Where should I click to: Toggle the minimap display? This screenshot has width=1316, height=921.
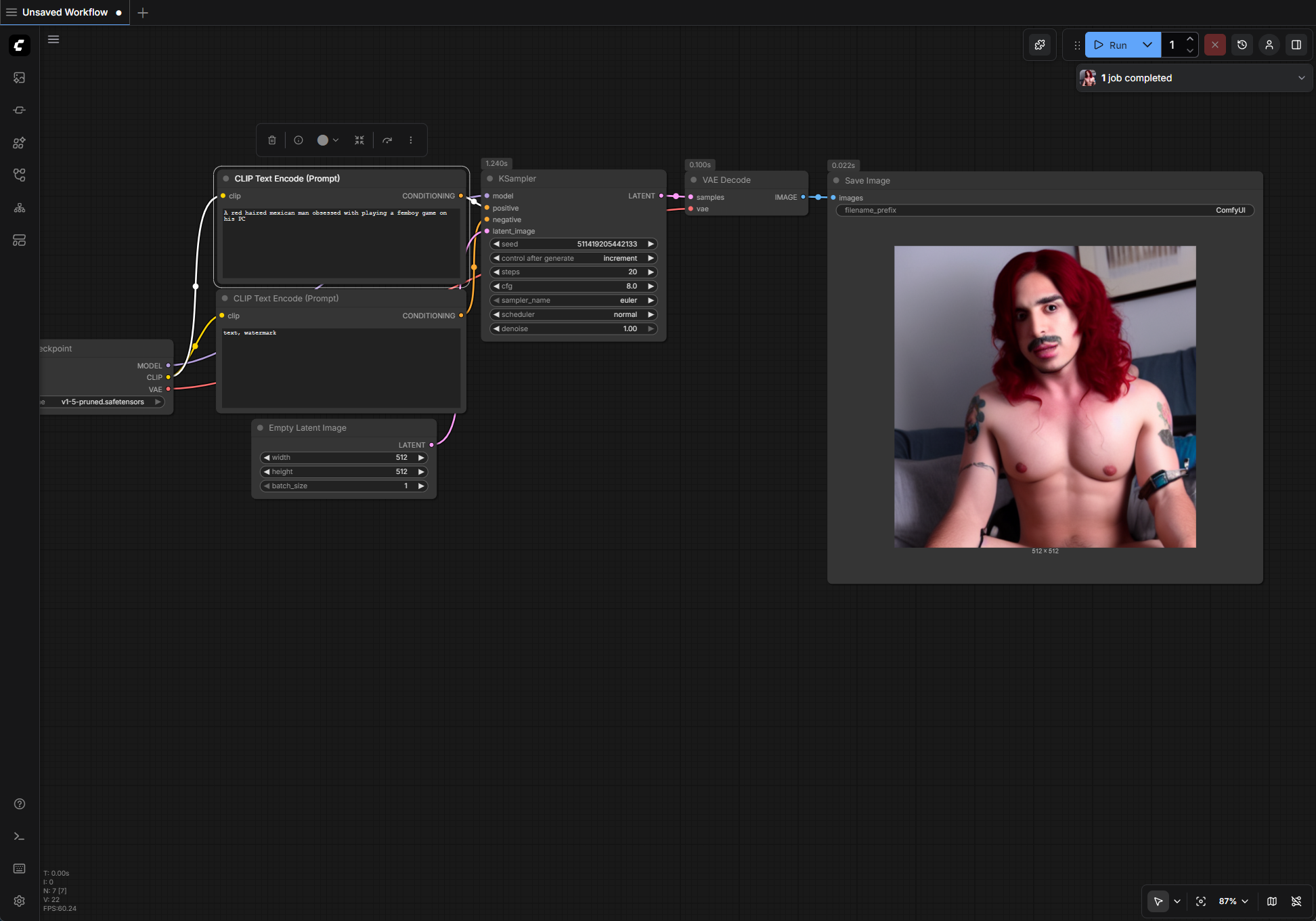(x=1272, y=901)
